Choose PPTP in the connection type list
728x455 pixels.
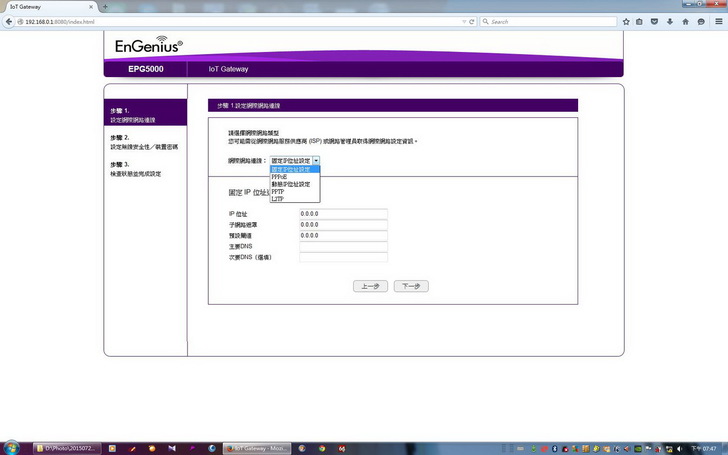point(278,192)
